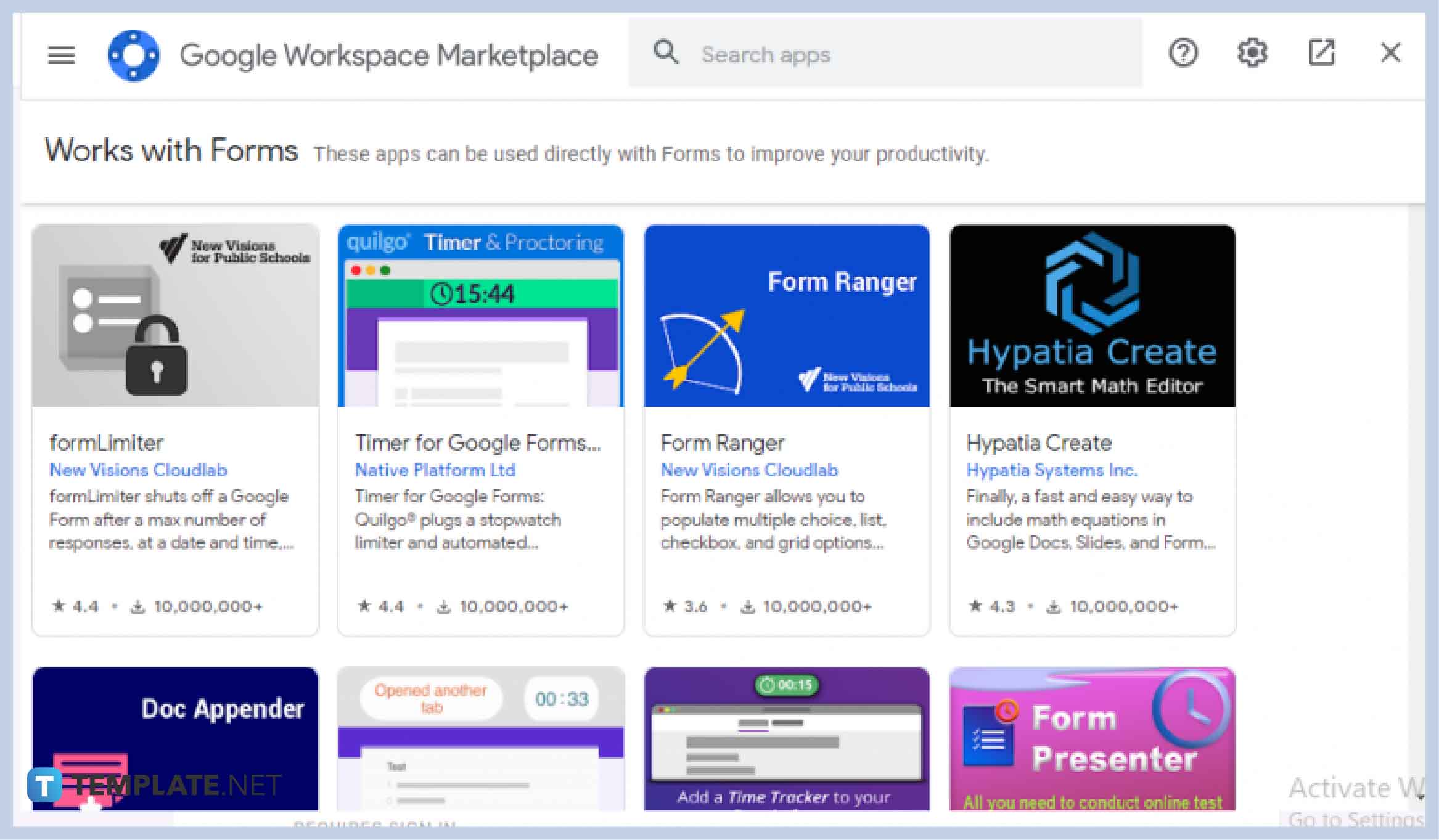Close the marketplace dialog

pyautogui.click(x=1390, y=53)
